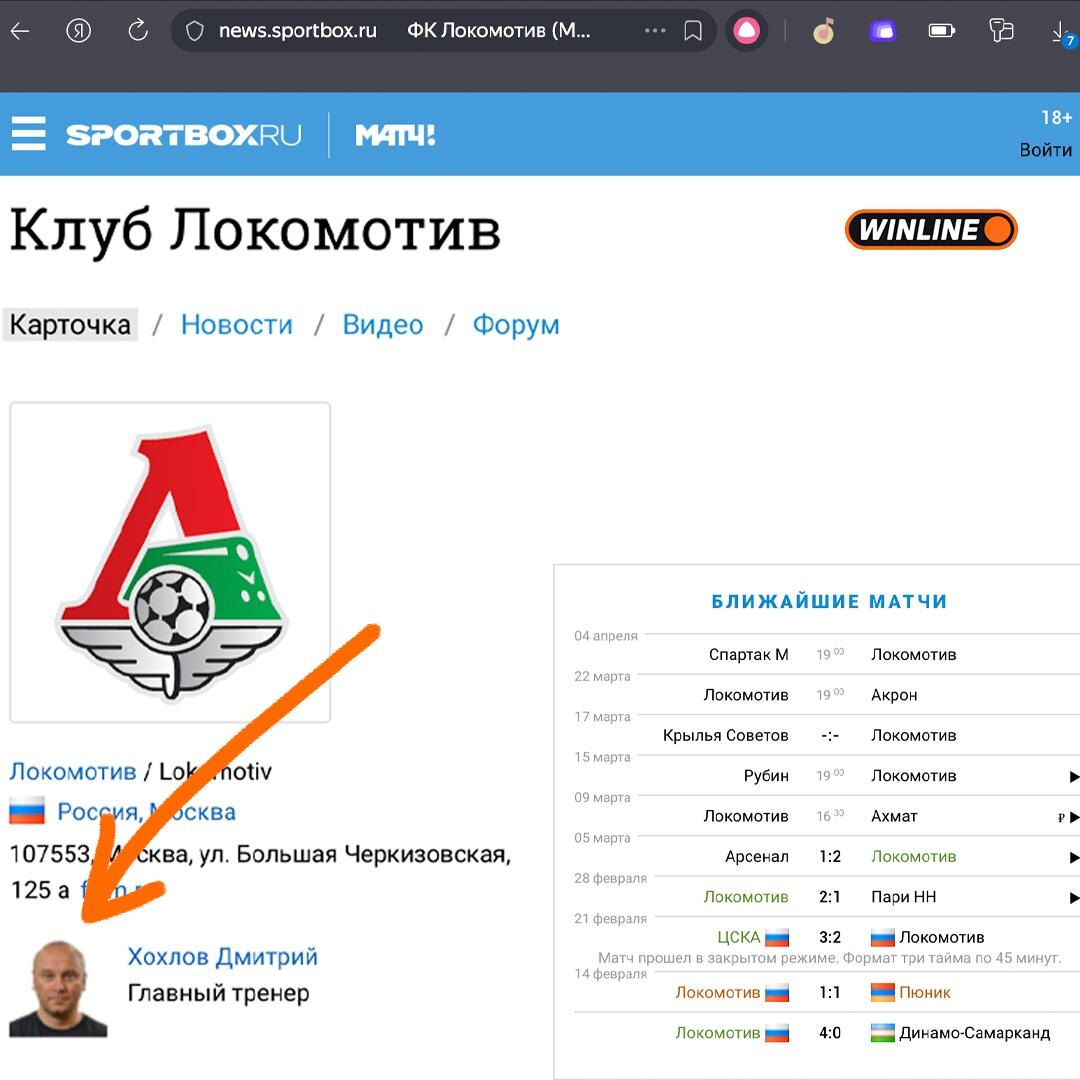
Task: Click the purple extension icon
Action: (x=882, y=31)
